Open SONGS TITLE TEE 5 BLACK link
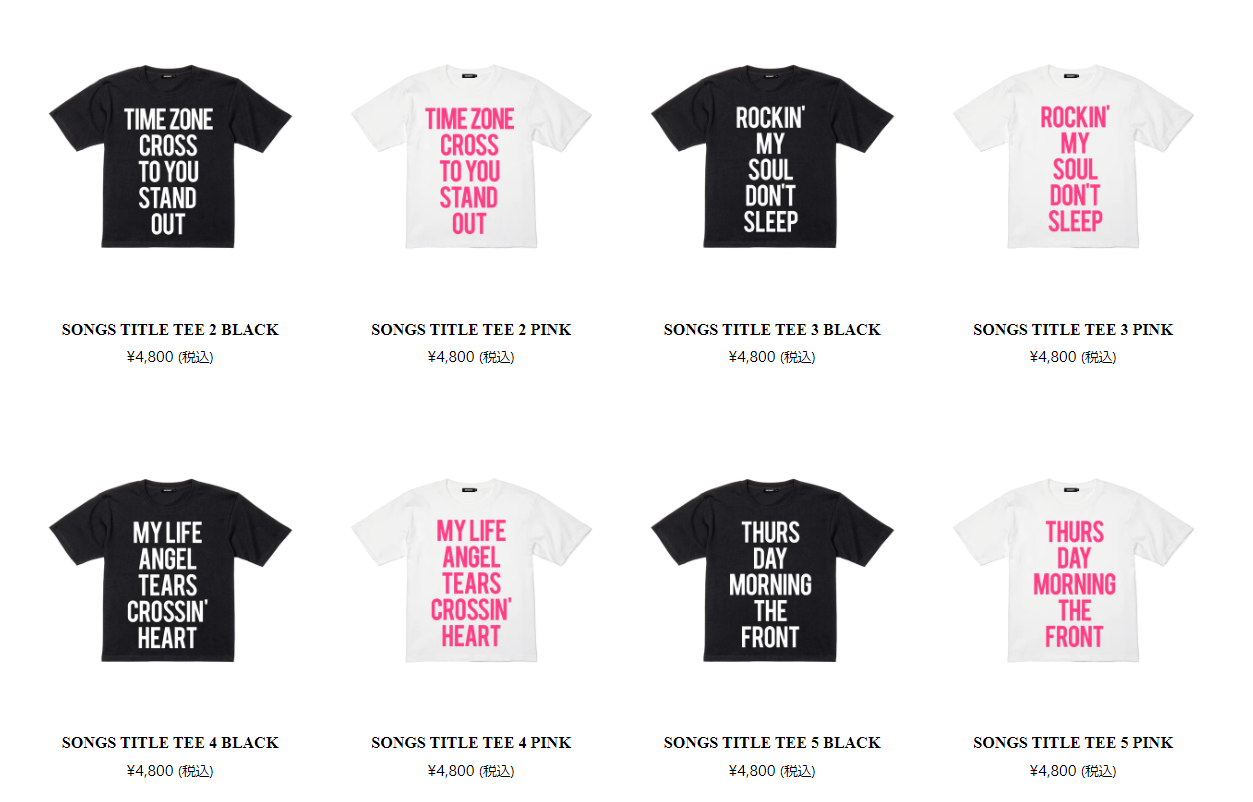 772,743
